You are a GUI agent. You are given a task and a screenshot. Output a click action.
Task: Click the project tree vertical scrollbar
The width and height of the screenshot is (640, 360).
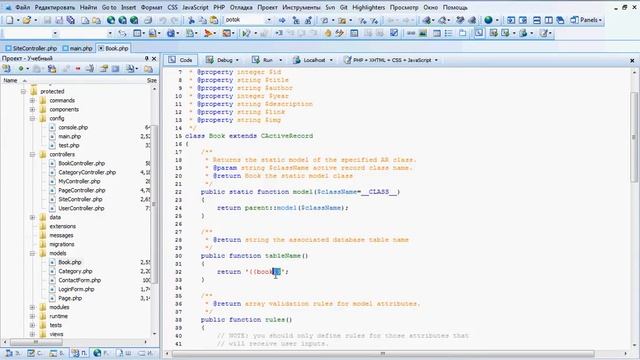tap(154, 204)
